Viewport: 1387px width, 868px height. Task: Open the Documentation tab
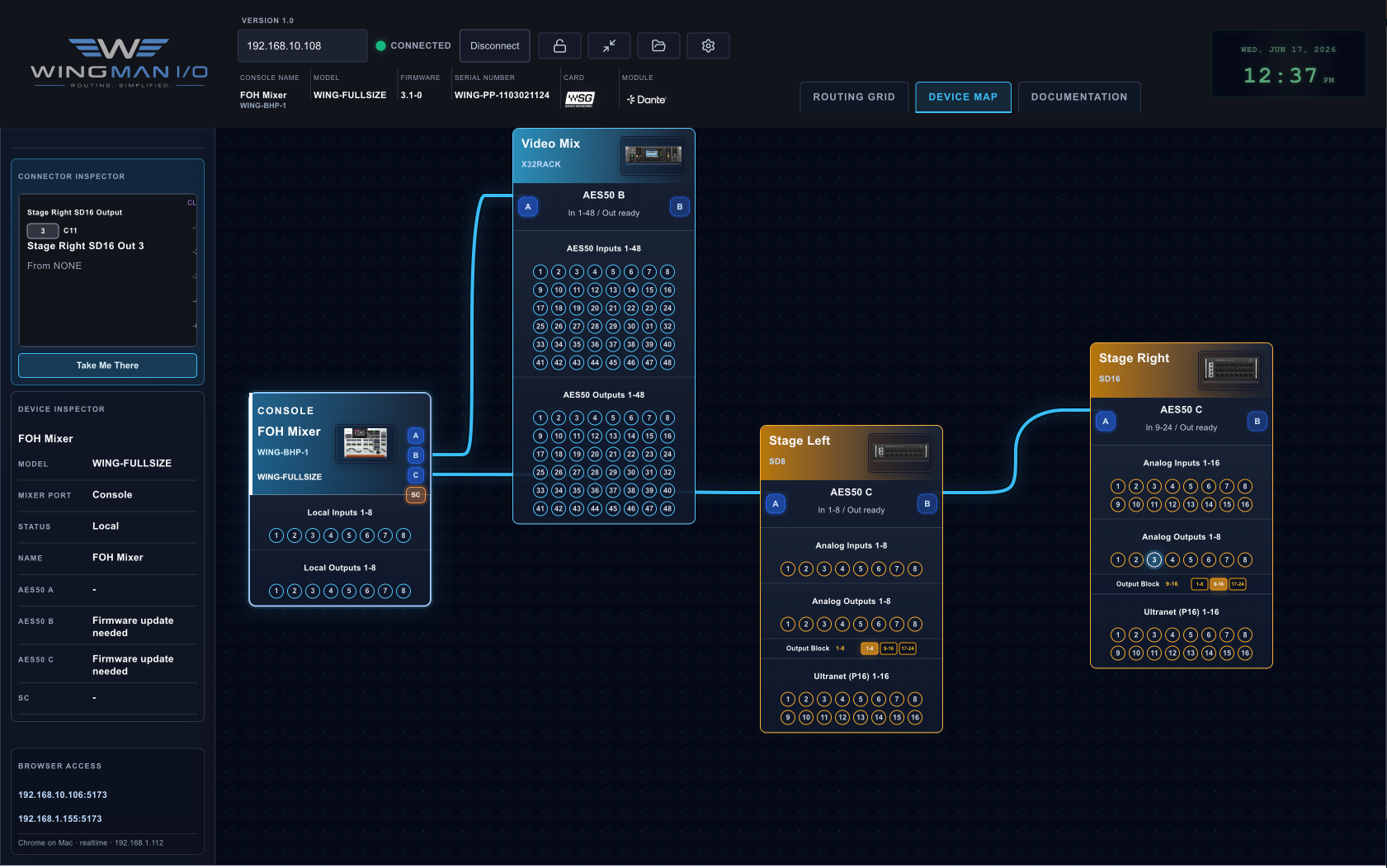1079,97
